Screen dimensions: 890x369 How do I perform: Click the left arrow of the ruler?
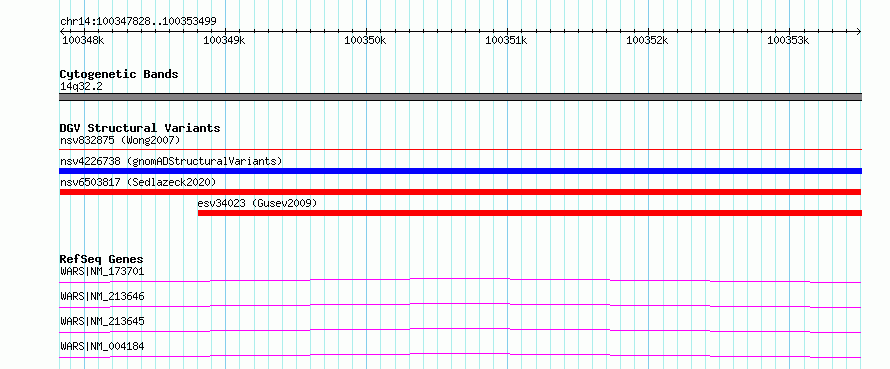[x=62, y=31]
